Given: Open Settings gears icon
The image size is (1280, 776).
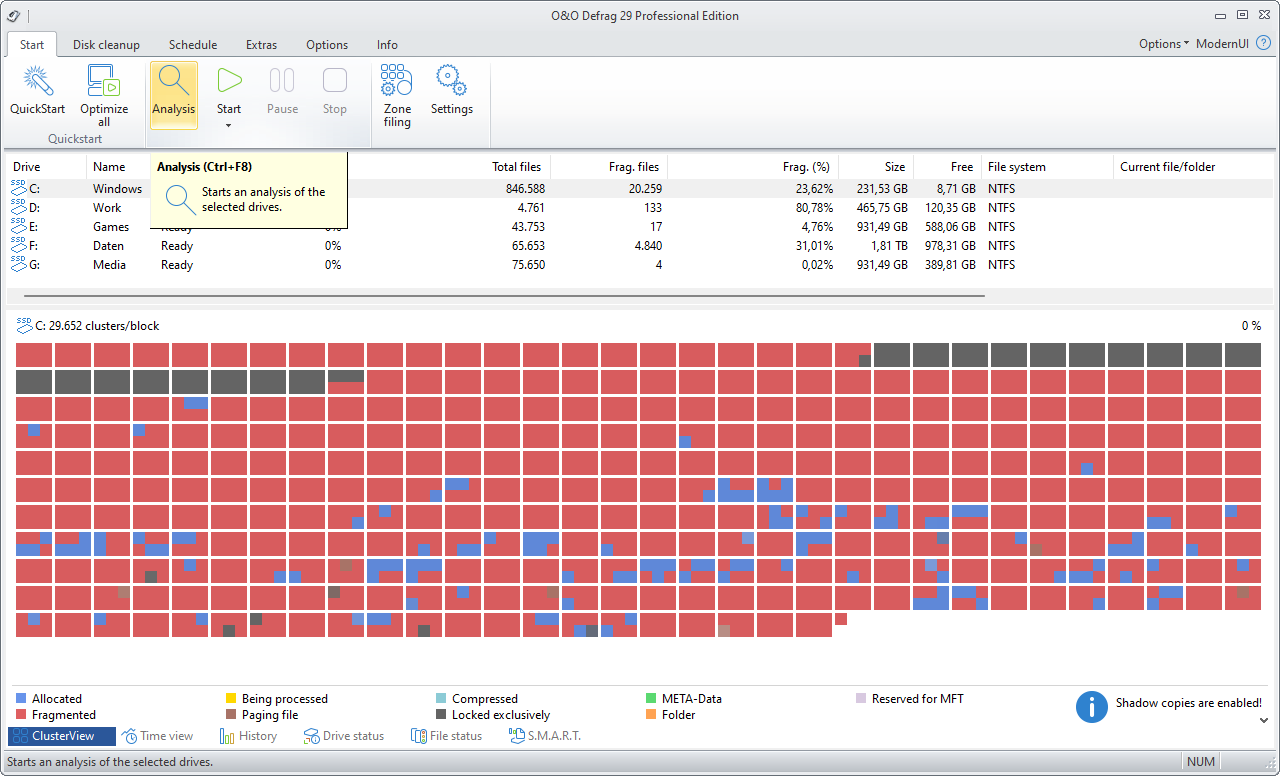Looking at the screenshot, I should pyautogui.click(x=452, y=80).
